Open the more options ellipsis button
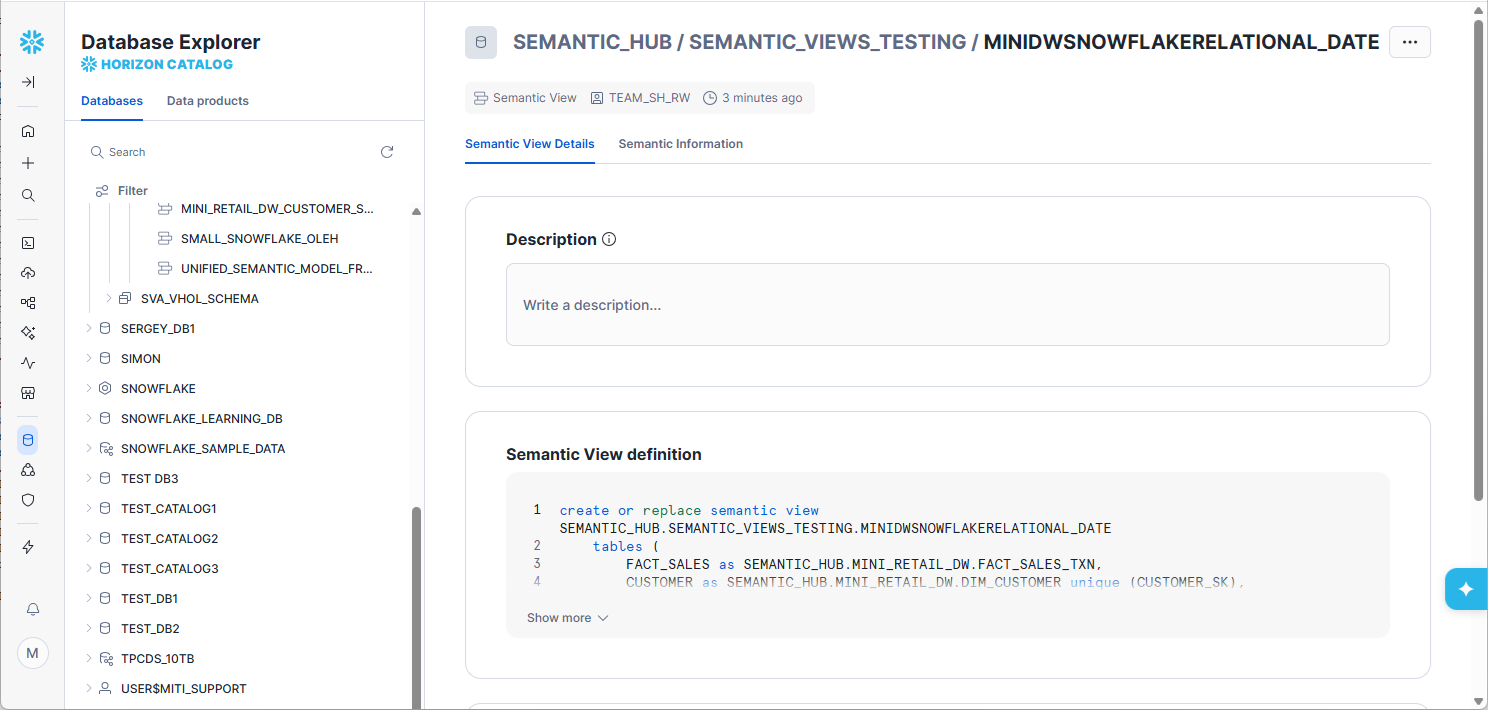This screenshot has width=1488, height=710. point(1409,42)
